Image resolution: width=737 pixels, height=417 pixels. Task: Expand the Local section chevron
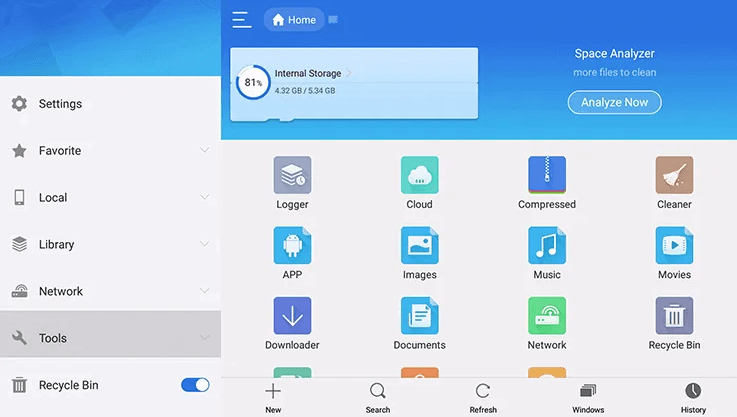(204, 197)
